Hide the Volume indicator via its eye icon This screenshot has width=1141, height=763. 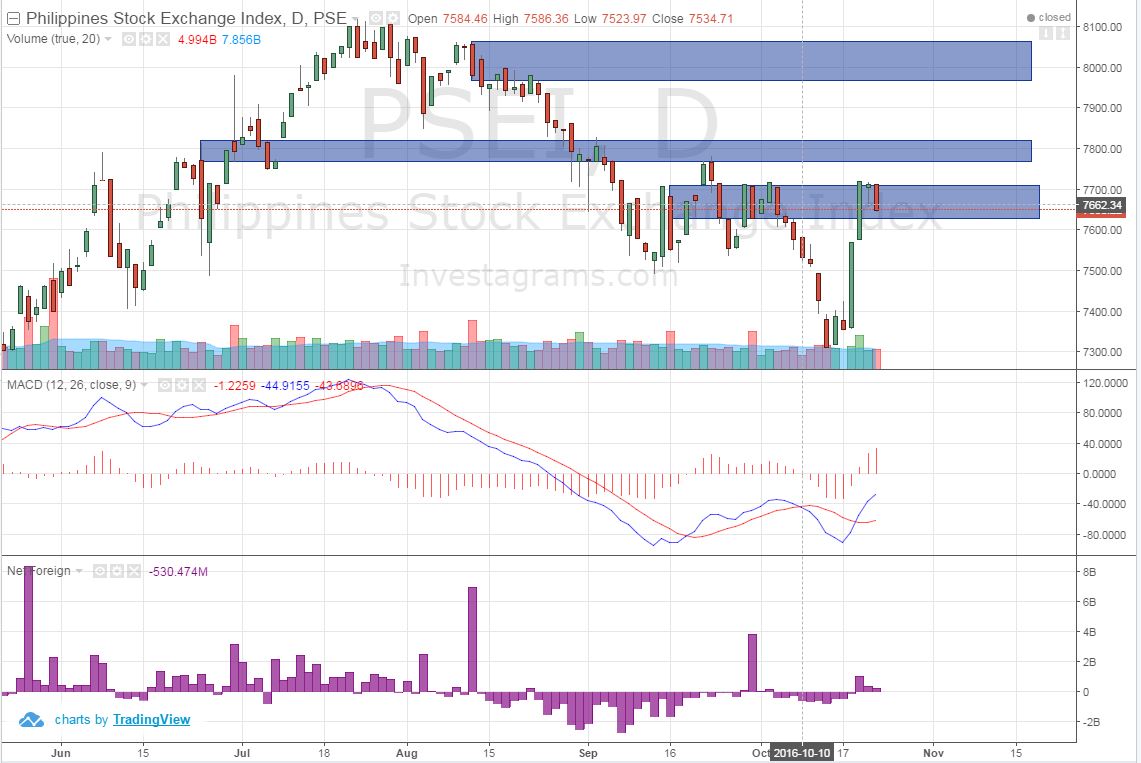[128, 39]
